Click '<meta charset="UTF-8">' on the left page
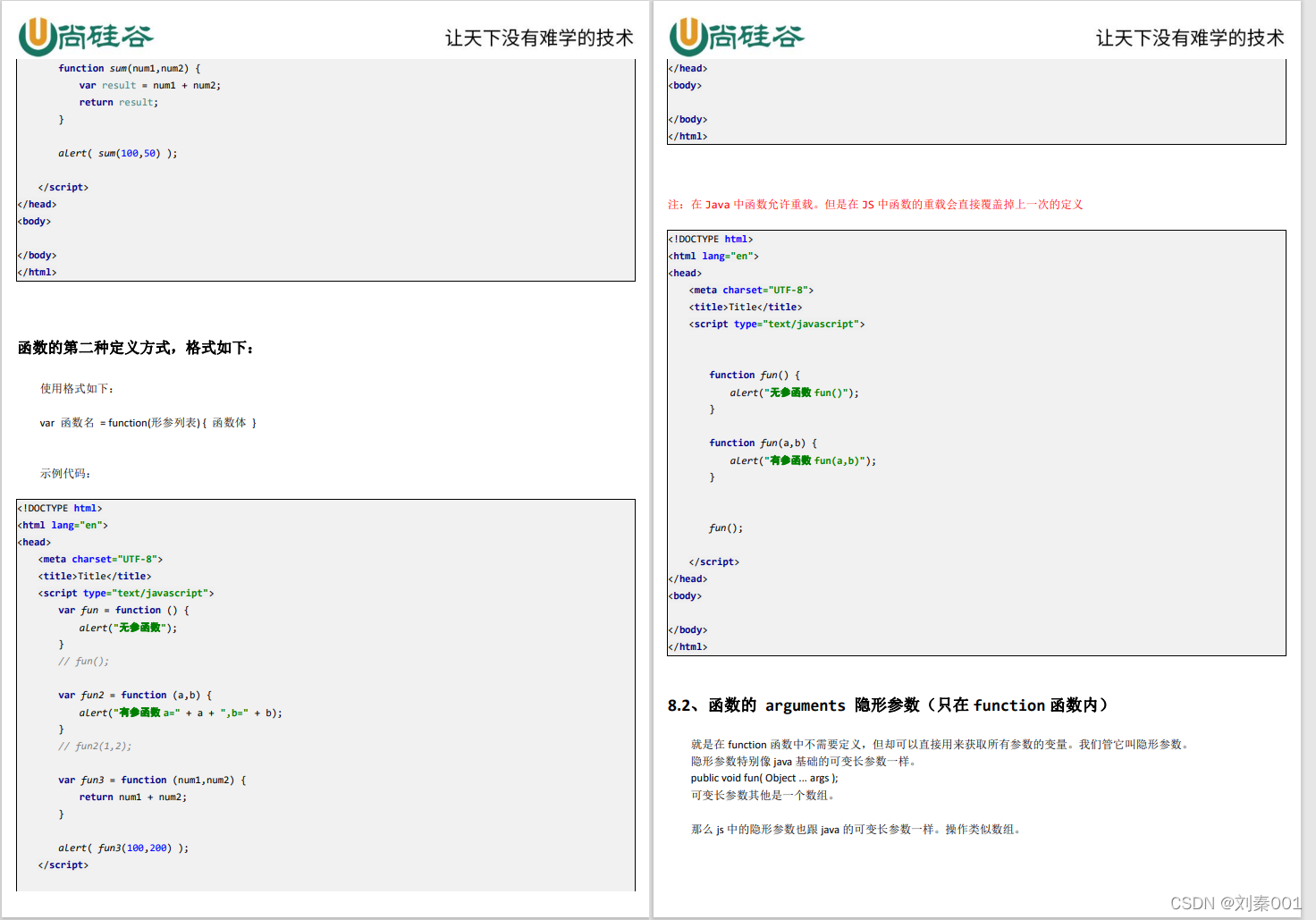The height and width of the screenshot is (920, 1316). click(x=100, y=559)
